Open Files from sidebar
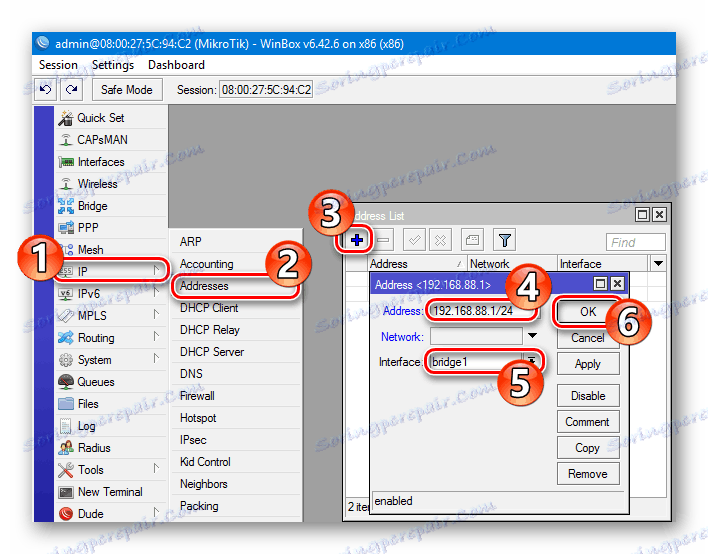This screenshot has width=708, height=554. pyautogui.click(x=111, y=404)
